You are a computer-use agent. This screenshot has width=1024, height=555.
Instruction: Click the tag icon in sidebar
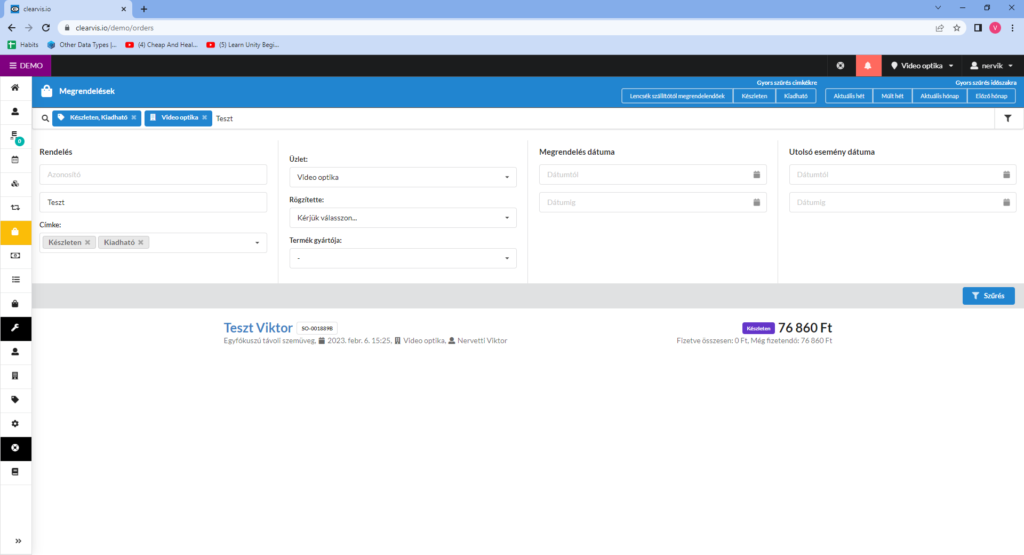pos(15,399)
